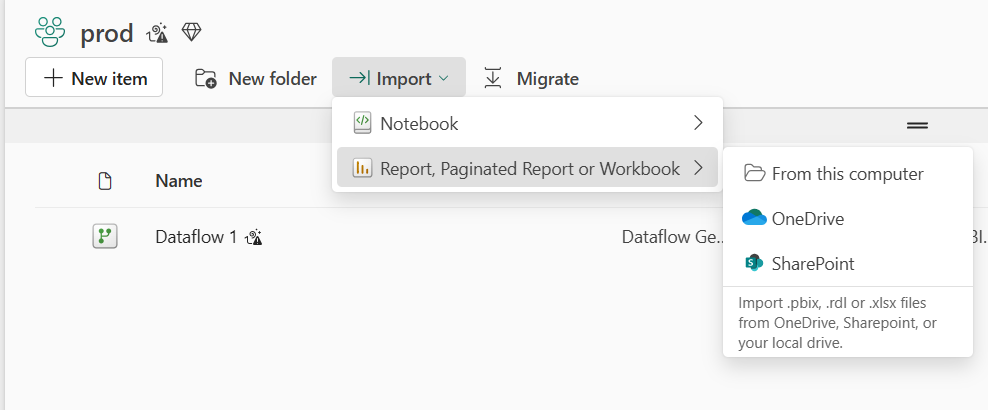The image size is (988, 410).
Task: Click the New folder button
Action: click(x=256, y=78)
